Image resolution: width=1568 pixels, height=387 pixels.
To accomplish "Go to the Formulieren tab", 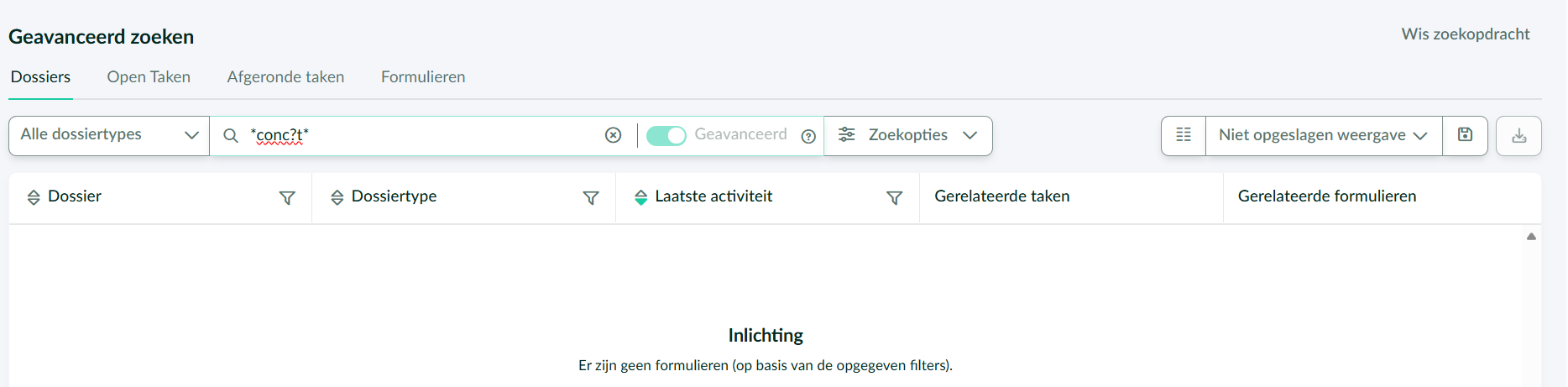I will (423, 77).
